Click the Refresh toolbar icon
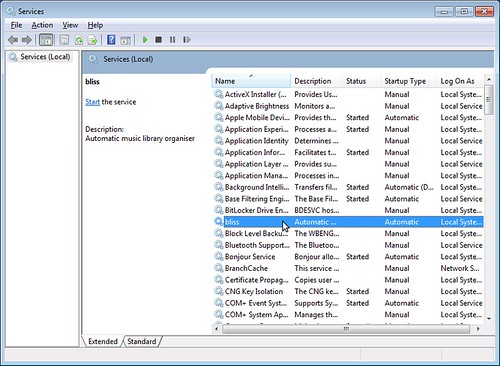 coord(79,40)
